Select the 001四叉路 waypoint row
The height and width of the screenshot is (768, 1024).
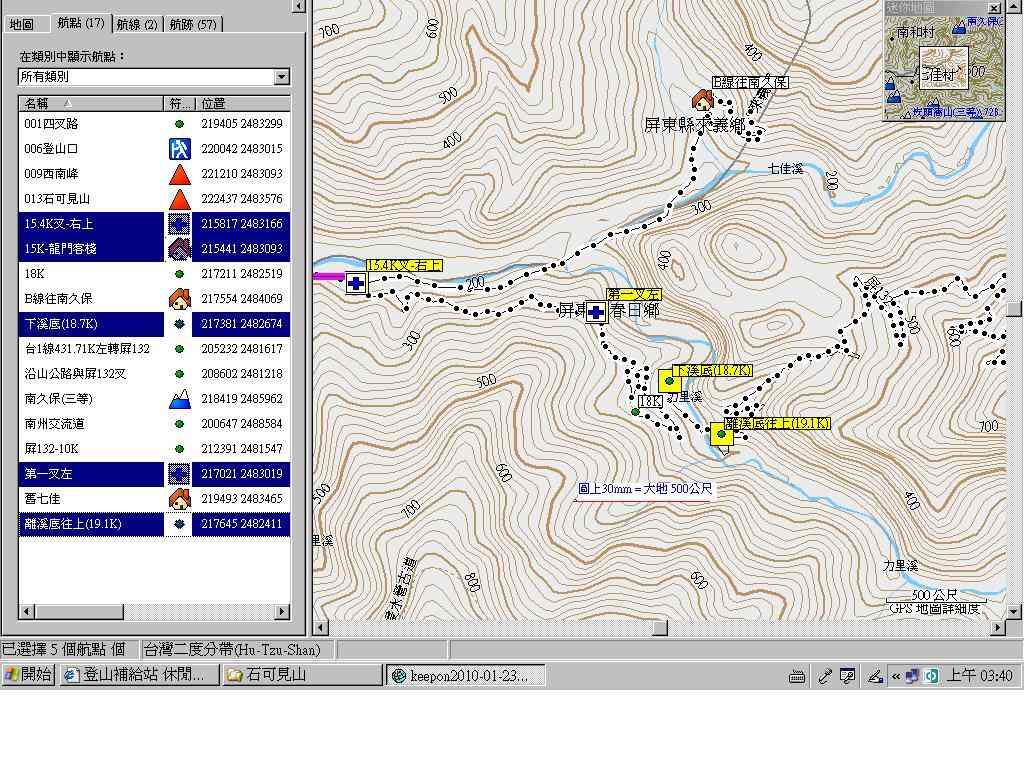pyautogui.click(x=90, y=124)
